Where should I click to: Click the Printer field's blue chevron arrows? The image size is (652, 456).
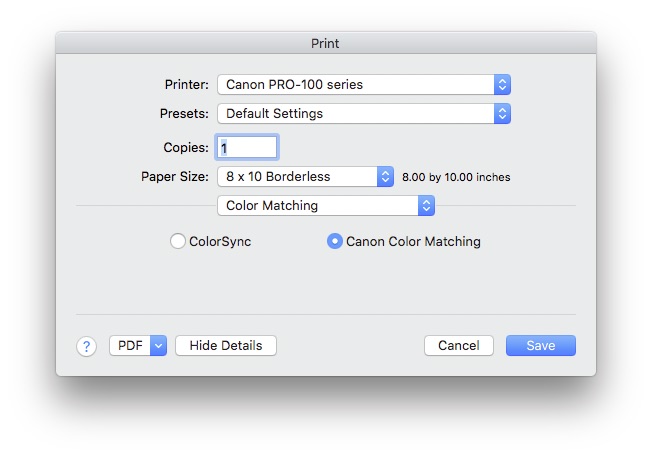(x=502, y=85)
